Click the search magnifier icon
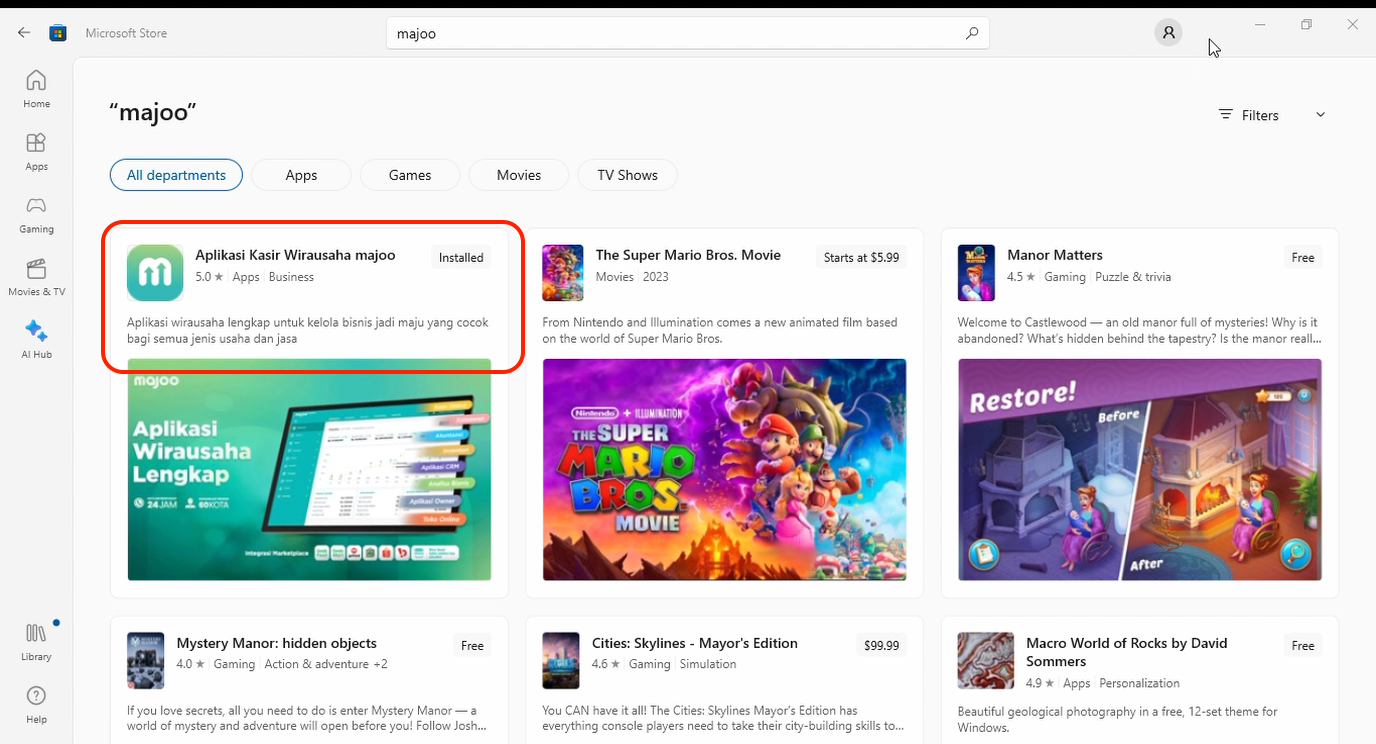 971,33
